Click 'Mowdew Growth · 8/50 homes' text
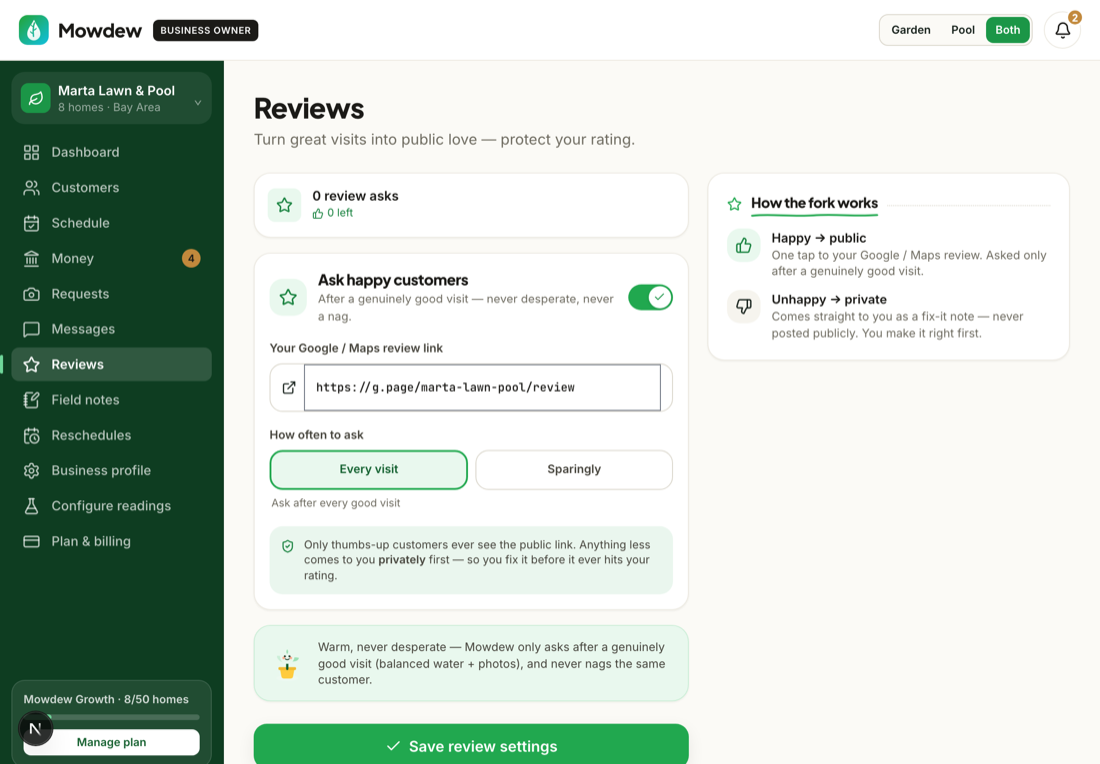This screenshot has height=764, width=1100. click(106, 699)
